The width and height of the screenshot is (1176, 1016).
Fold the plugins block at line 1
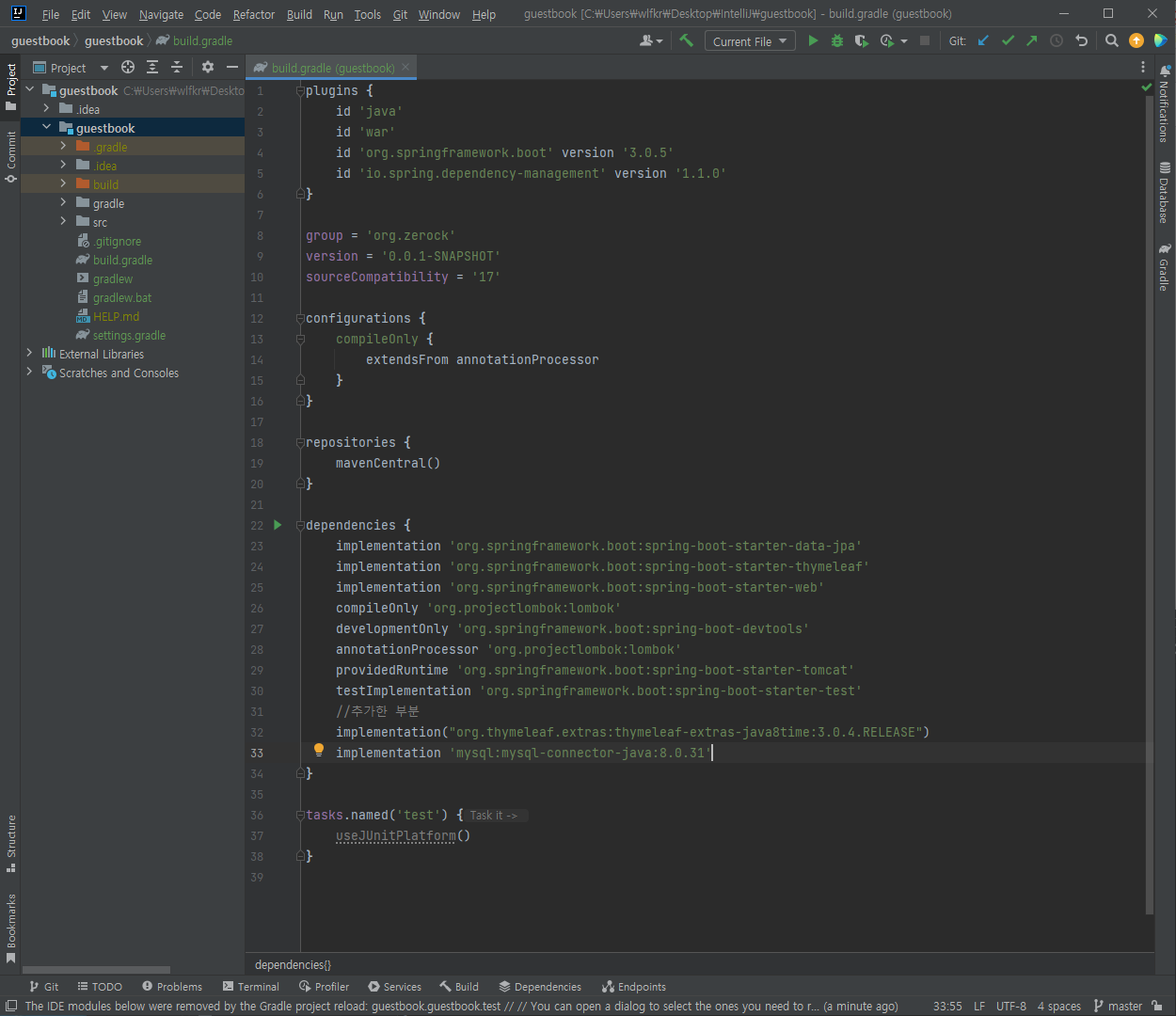pos(300,91)
